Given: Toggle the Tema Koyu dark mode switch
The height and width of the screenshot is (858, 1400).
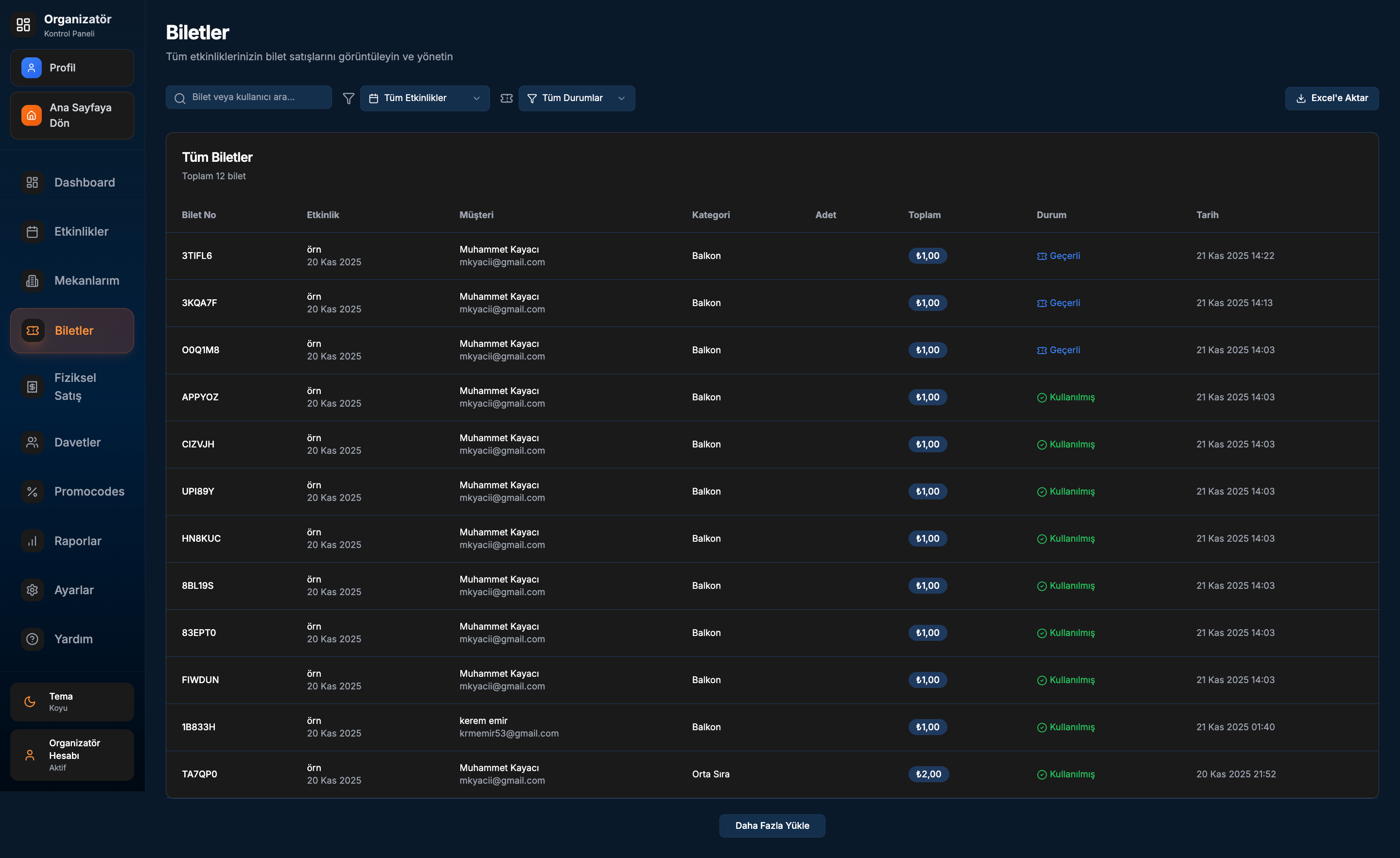Looking at the screenshot, I should pos(72,702).
